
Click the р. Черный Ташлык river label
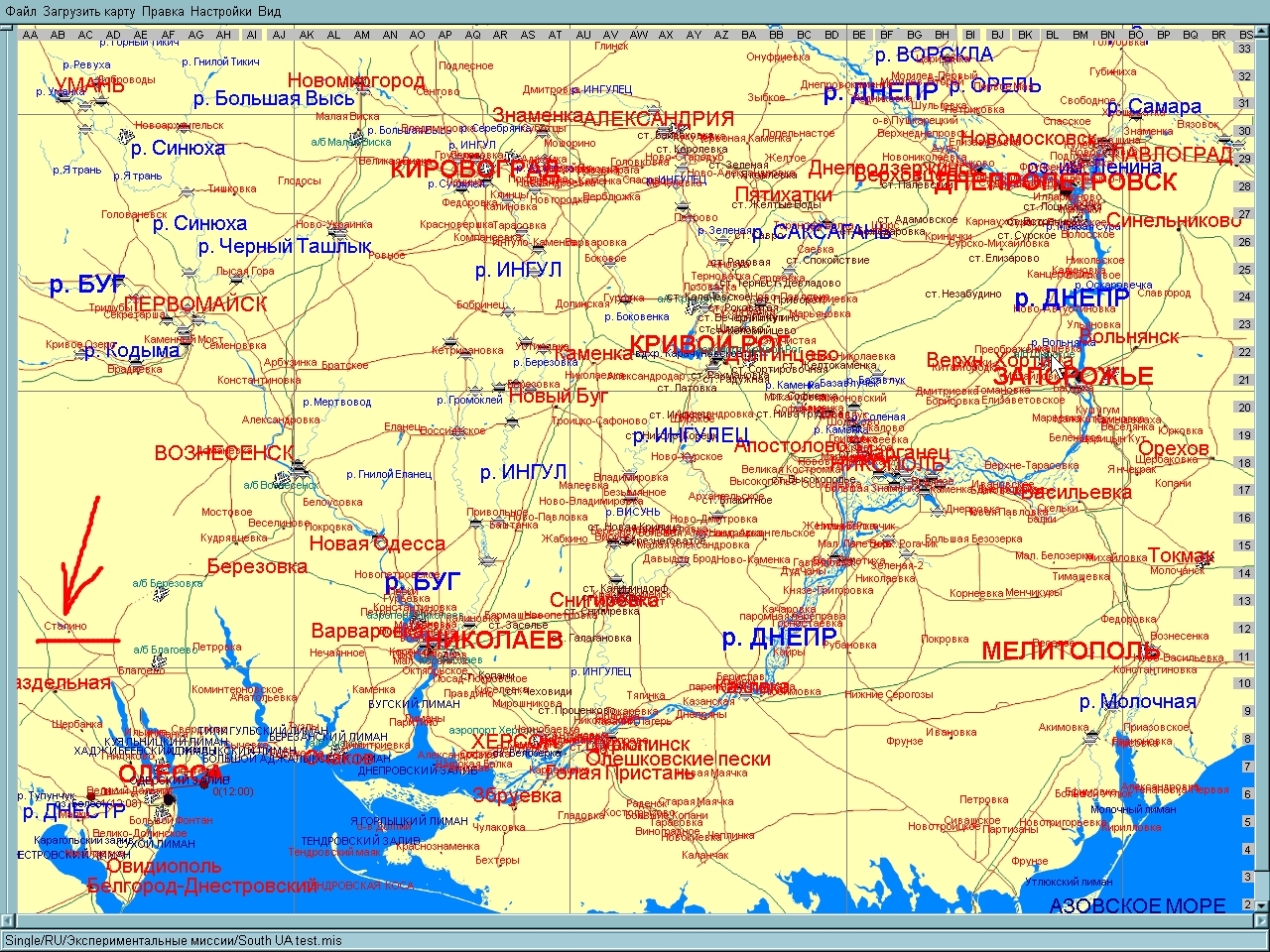[285, 246]
